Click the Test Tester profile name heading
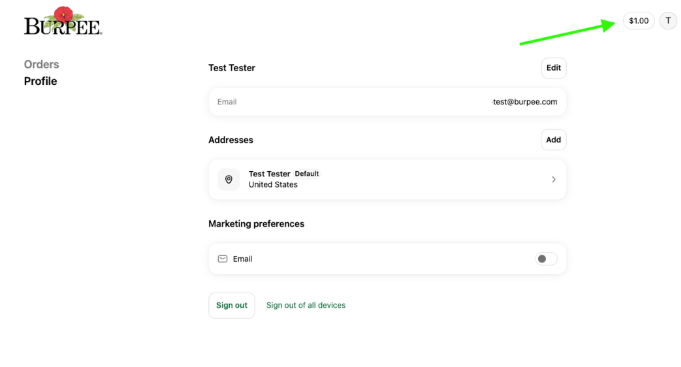Screen dimensions: 681x367 [231, 68]
